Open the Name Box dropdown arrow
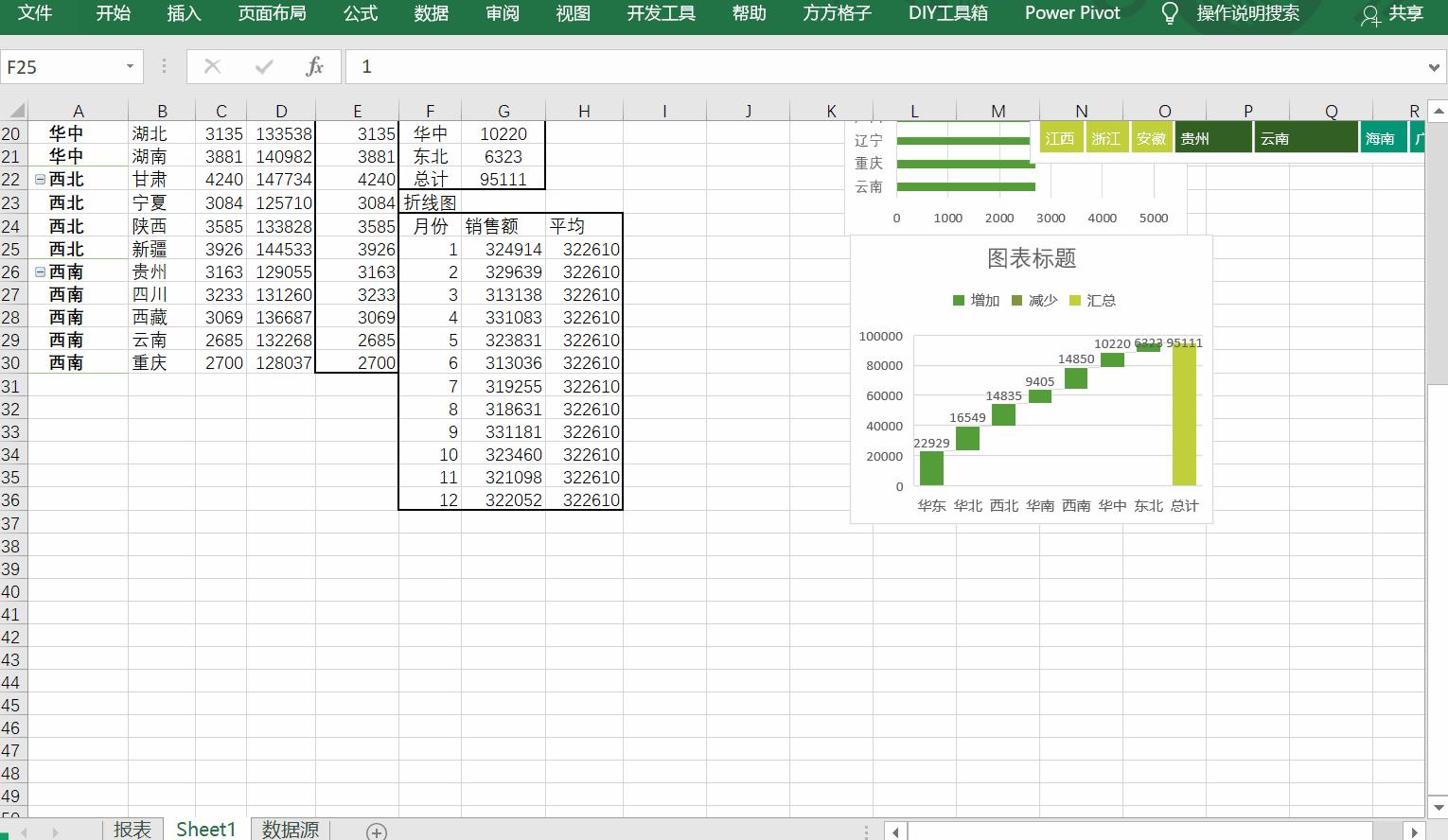Viewport: 1448px width, 840px height. click(130, 66)
